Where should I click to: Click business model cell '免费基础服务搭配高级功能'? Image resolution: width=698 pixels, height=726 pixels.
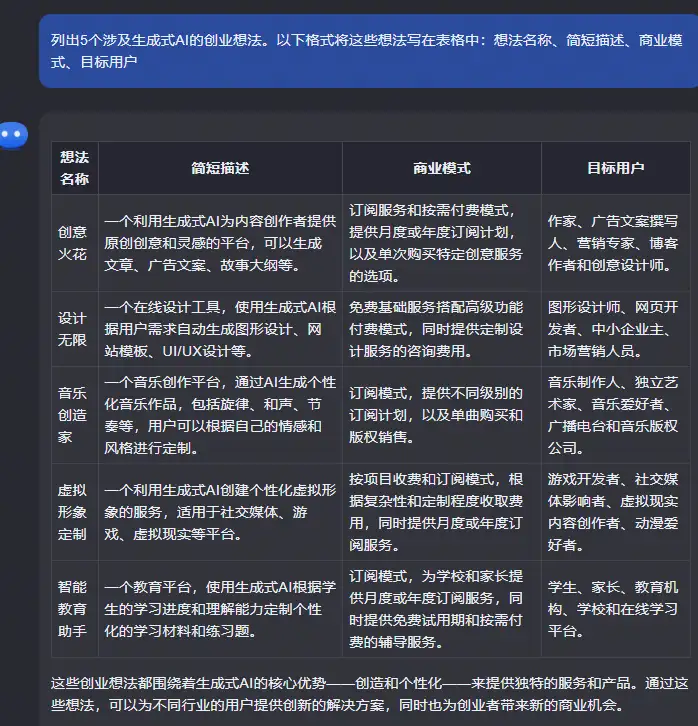tap(442, 329)
